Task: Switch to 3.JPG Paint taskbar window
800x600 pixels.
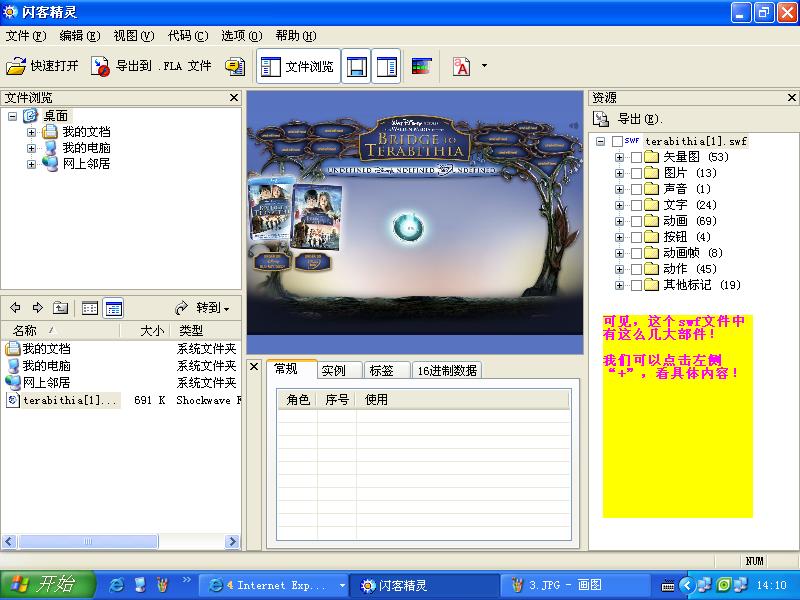Action: (x=574, y=585)
